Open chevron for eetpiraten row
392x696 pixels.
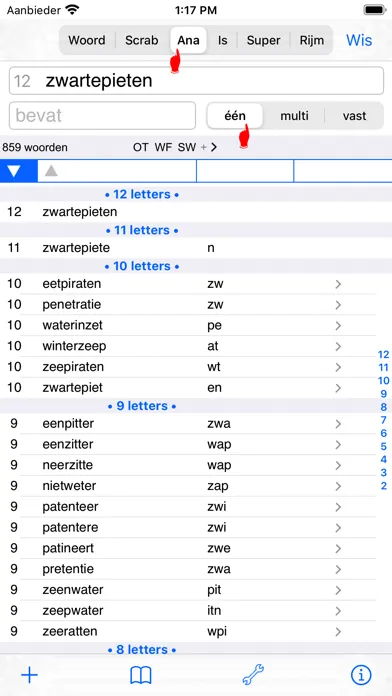pyautogui.click(x=338, y=284)
